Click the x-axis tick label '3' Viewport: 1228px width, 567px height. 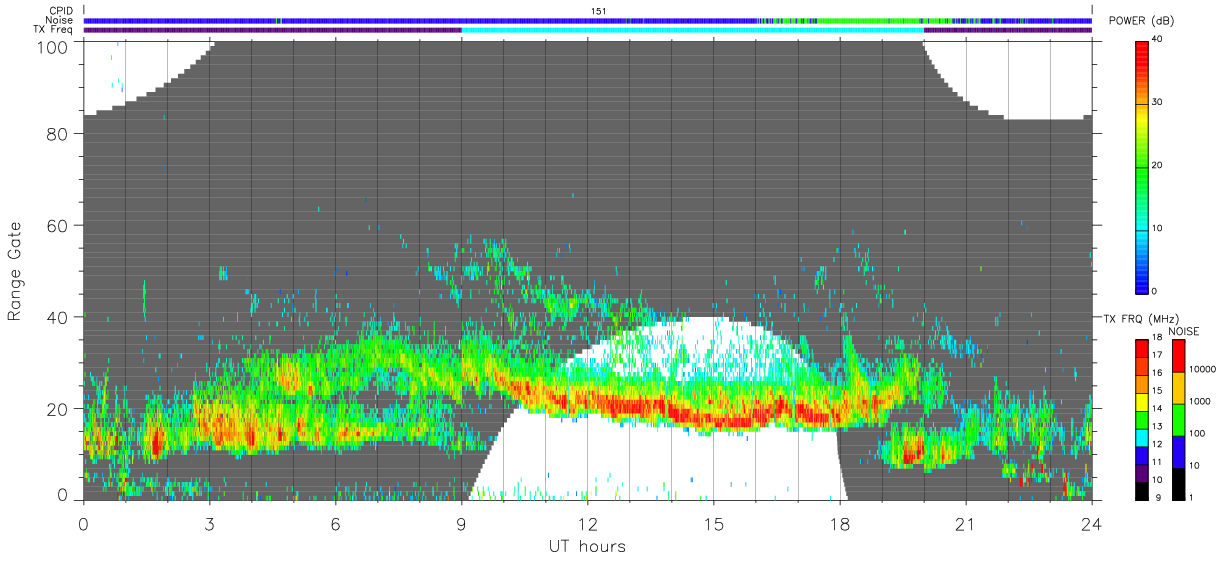pos(209,523)
